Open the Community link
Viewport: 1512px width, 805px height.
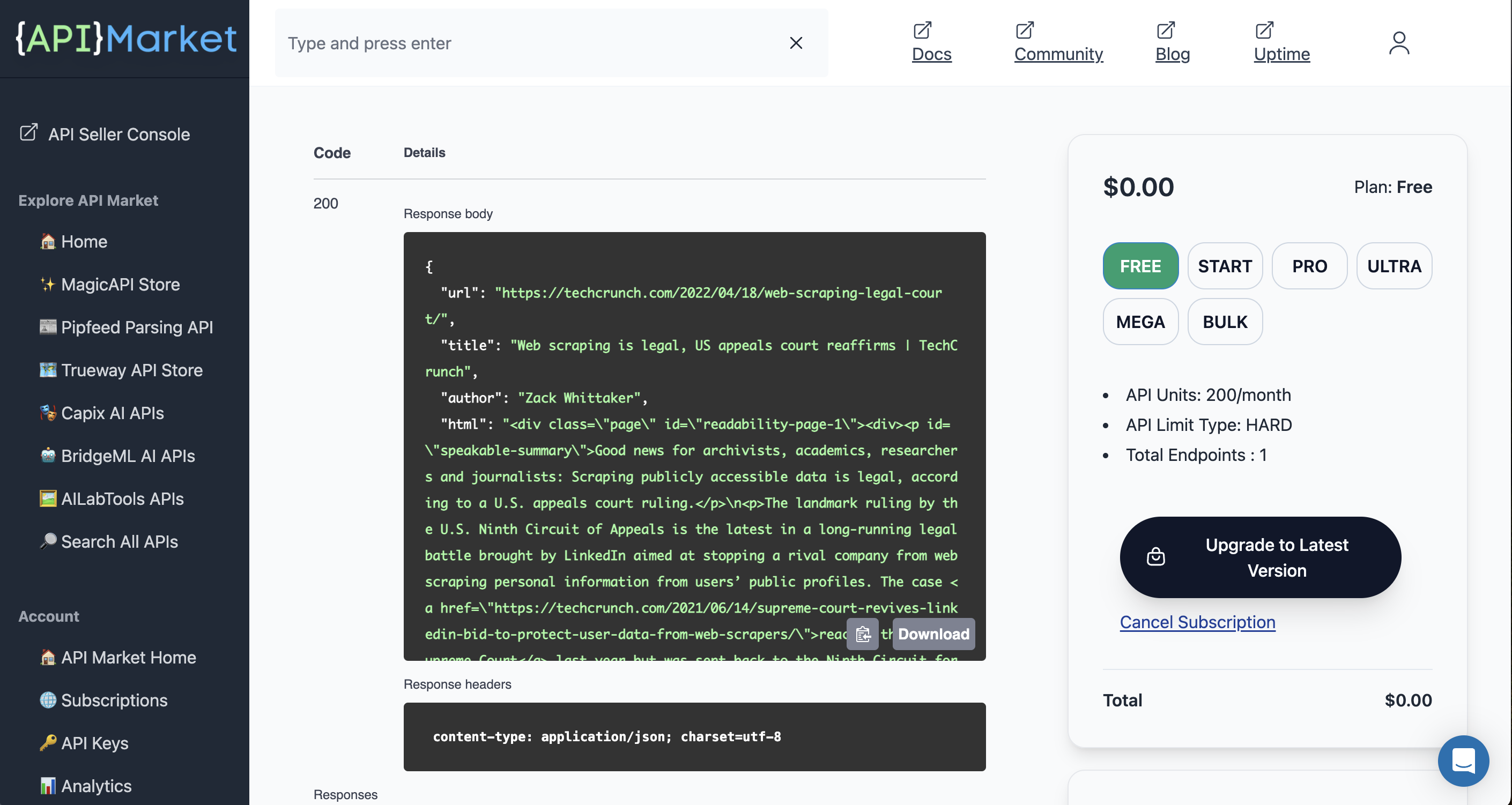click(x=1058, y=42)
